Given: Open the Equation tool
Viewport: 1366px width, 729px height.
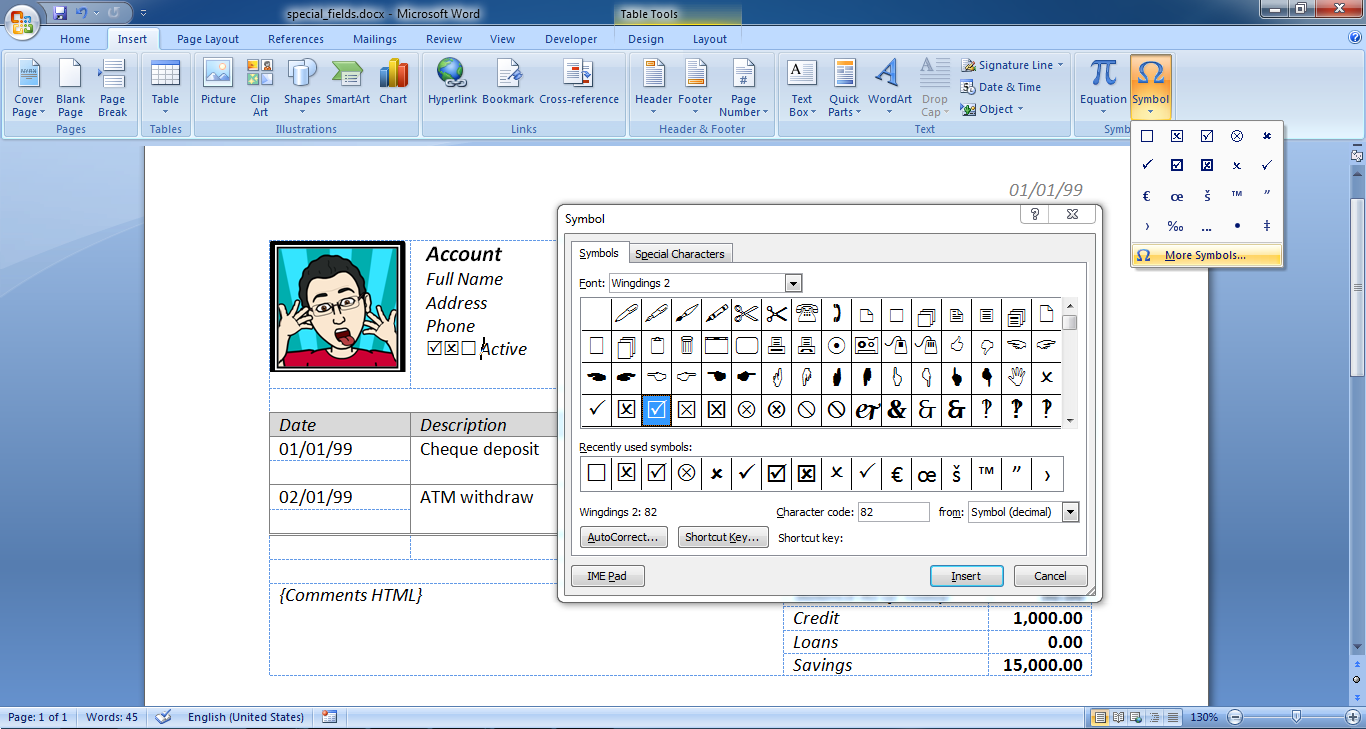Looking at the screenshot, I should click(1103, 88).
